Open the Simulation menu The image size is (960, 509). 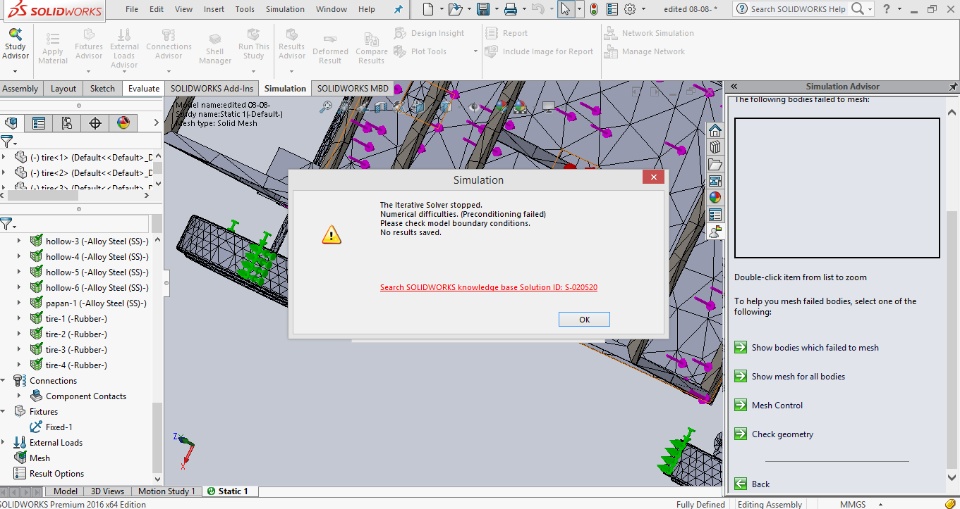(285, 9)
